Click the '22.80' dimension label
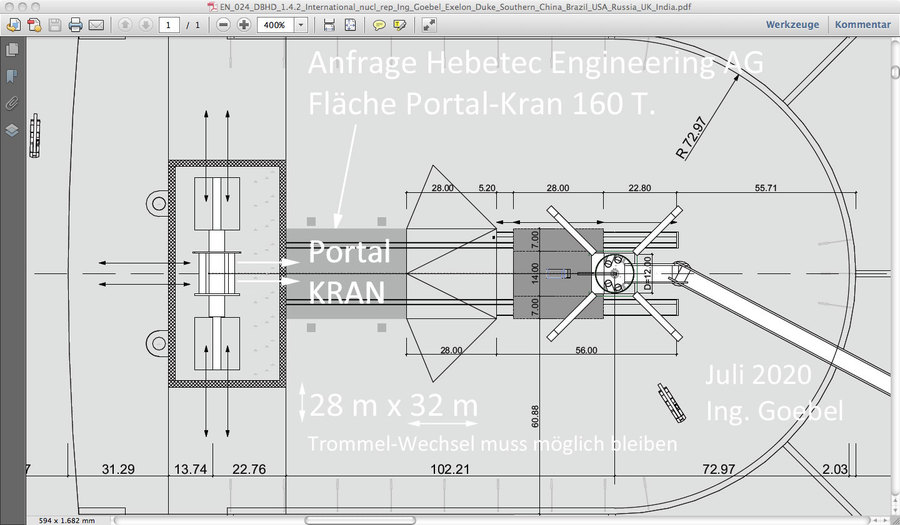The height and width of the screenshot is (525, 900). coord(639,188)
